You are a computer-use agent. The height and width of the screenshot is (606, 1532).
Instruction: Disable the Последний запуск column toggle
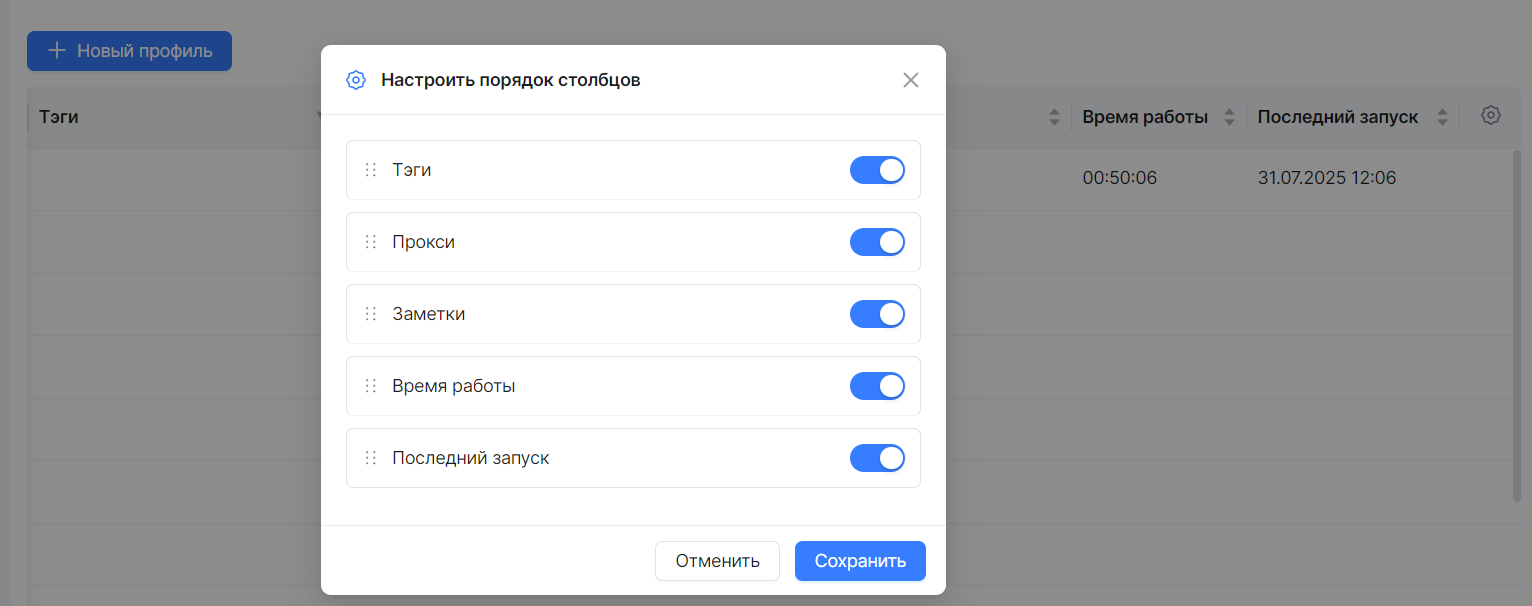click(877, 458)
